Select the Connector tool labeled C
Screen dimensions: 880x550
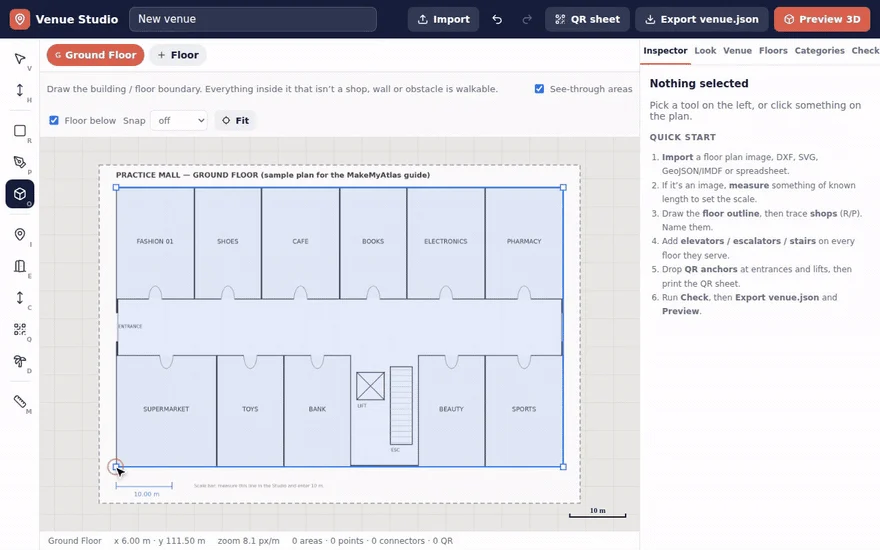(x=20, y=297)
